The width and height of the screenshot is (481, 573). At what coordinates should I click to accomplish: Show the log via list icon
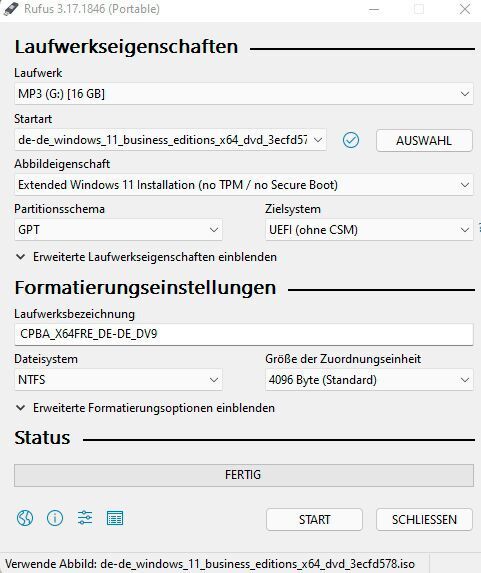[x=115, y=518]
